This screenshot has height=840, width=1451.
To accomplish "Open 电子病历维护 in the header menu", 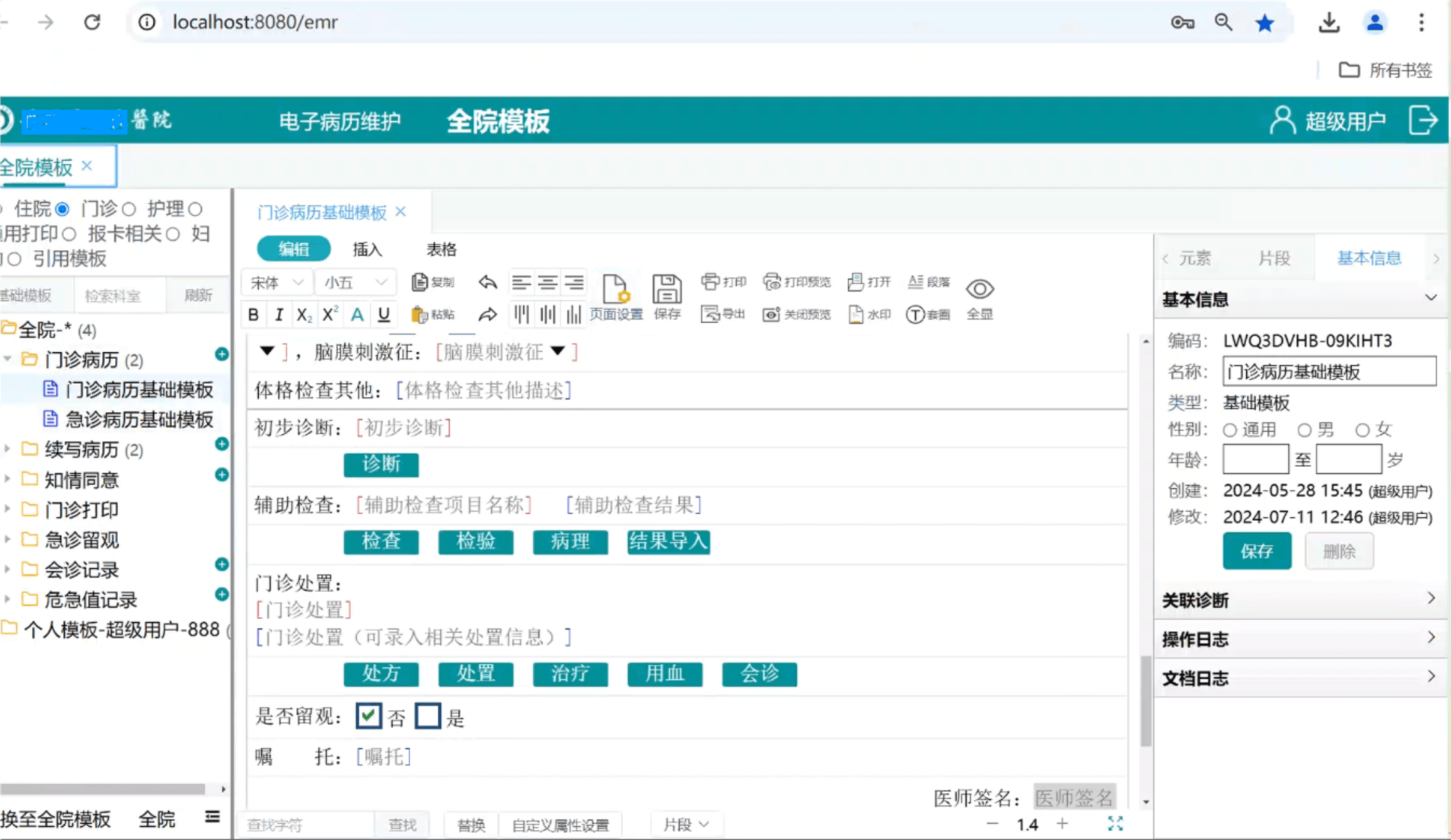I will pyautogui.click(x=340, y=121).
